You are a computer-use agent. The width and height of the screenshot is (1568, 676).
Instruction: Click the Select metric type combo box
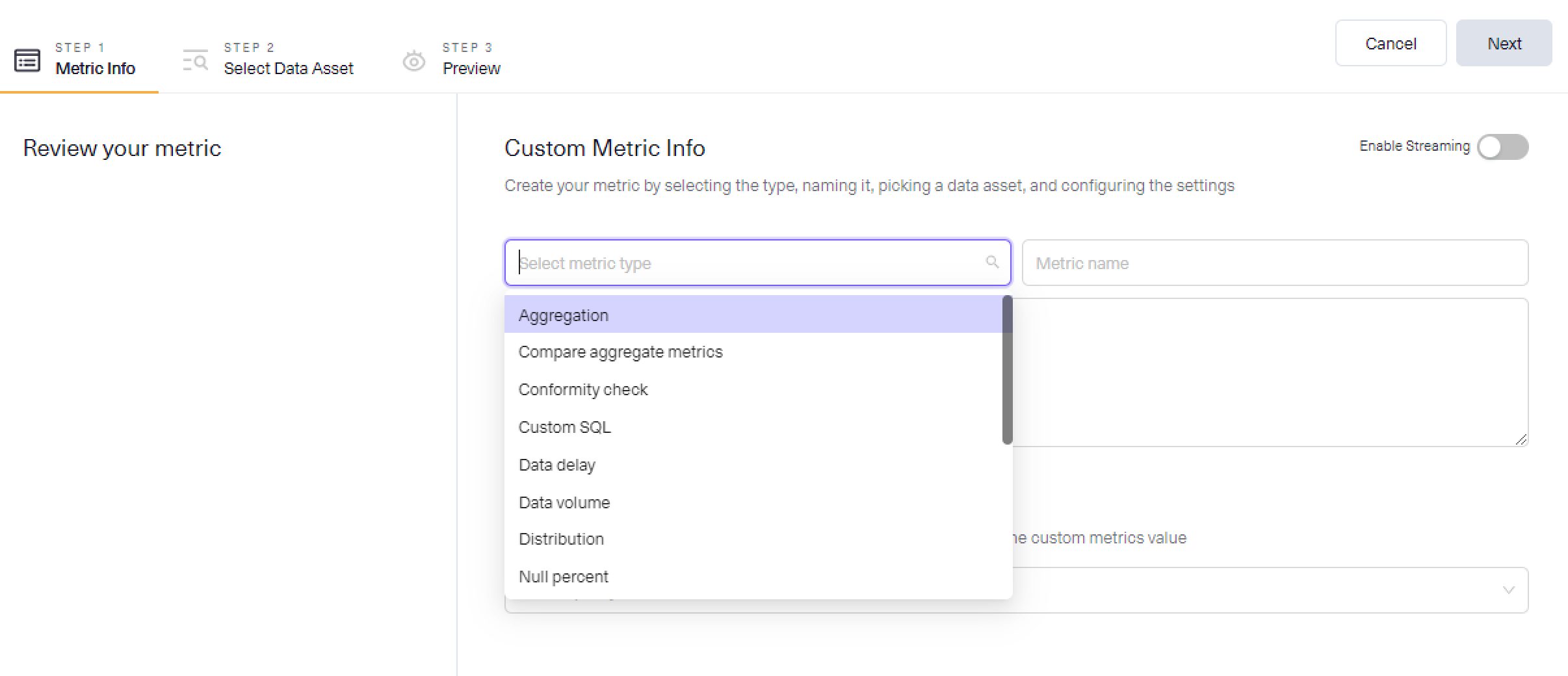pyautogui.click(x=748, y=263)
